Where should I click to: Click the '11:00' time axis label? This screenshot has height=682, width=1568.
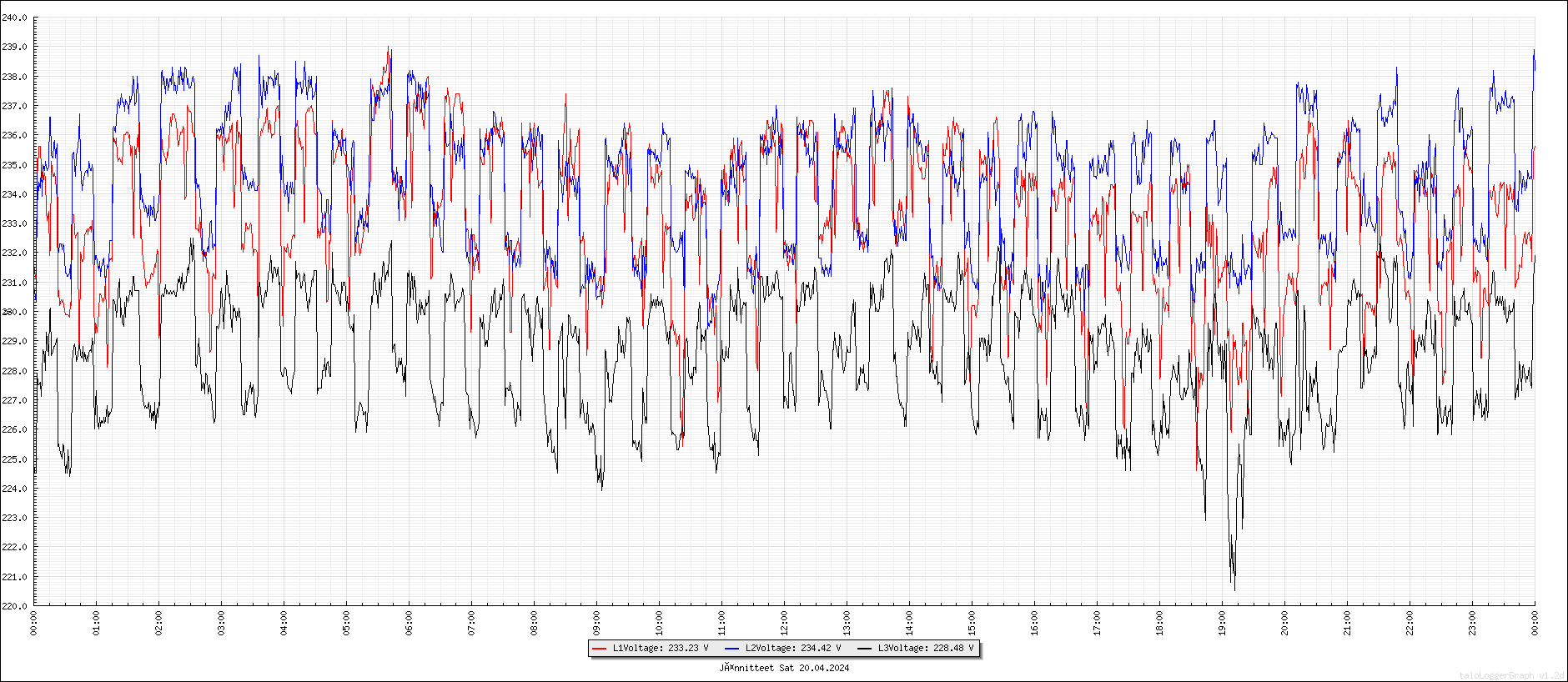tap(721, 623)
